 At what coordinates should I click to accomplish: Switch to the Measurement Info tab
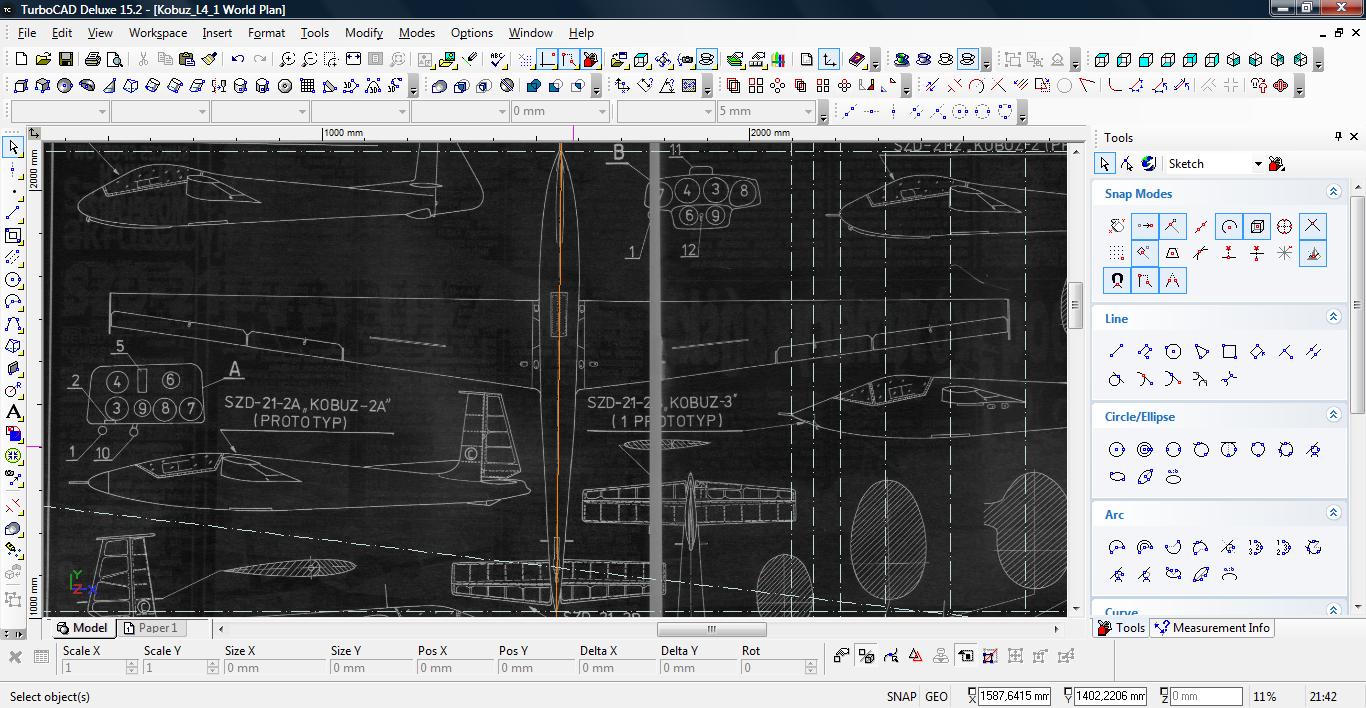click(x=1212, y=628)
